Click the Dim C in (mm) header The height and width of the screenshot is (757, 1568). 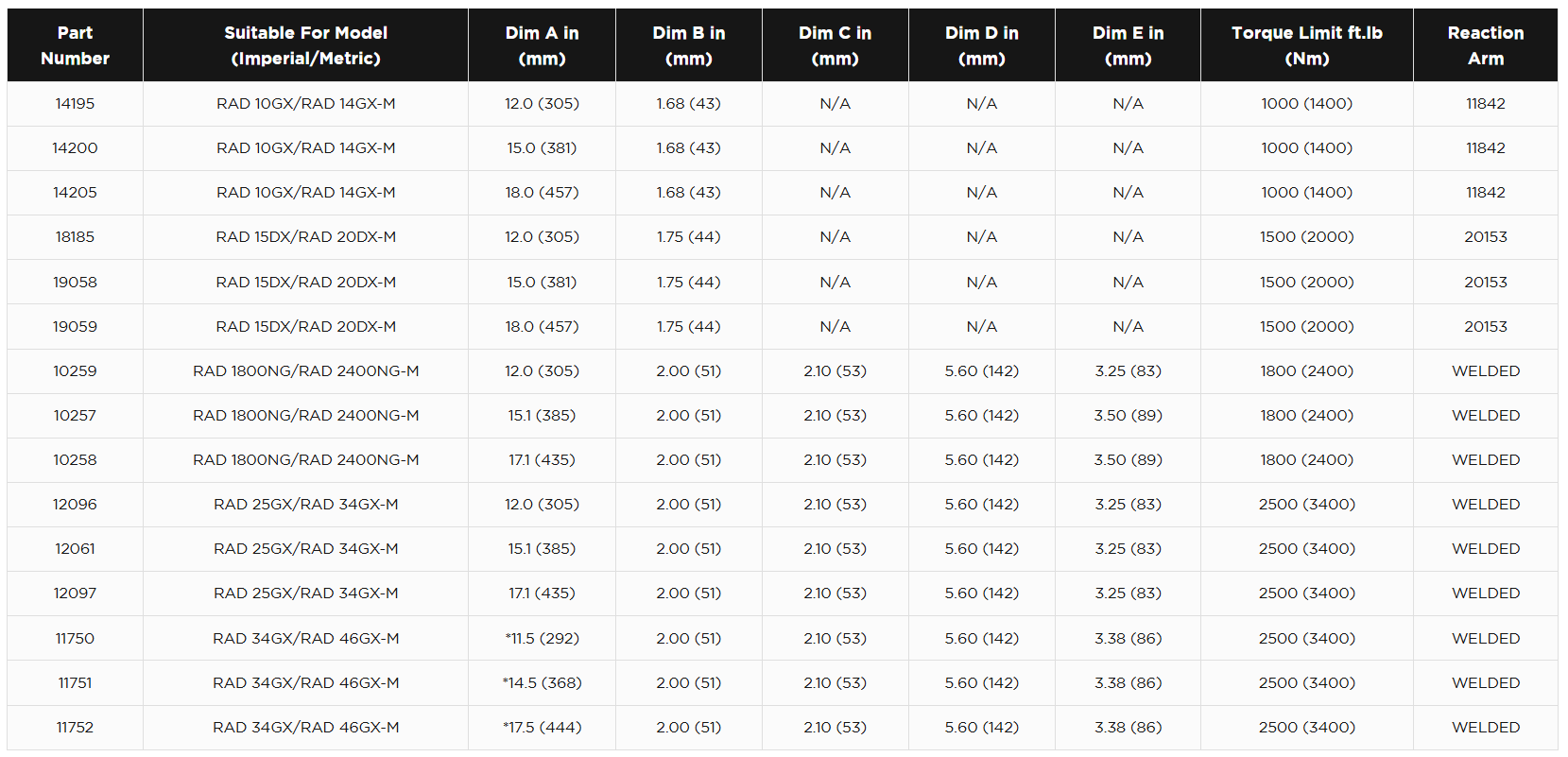tap(835, 45)
